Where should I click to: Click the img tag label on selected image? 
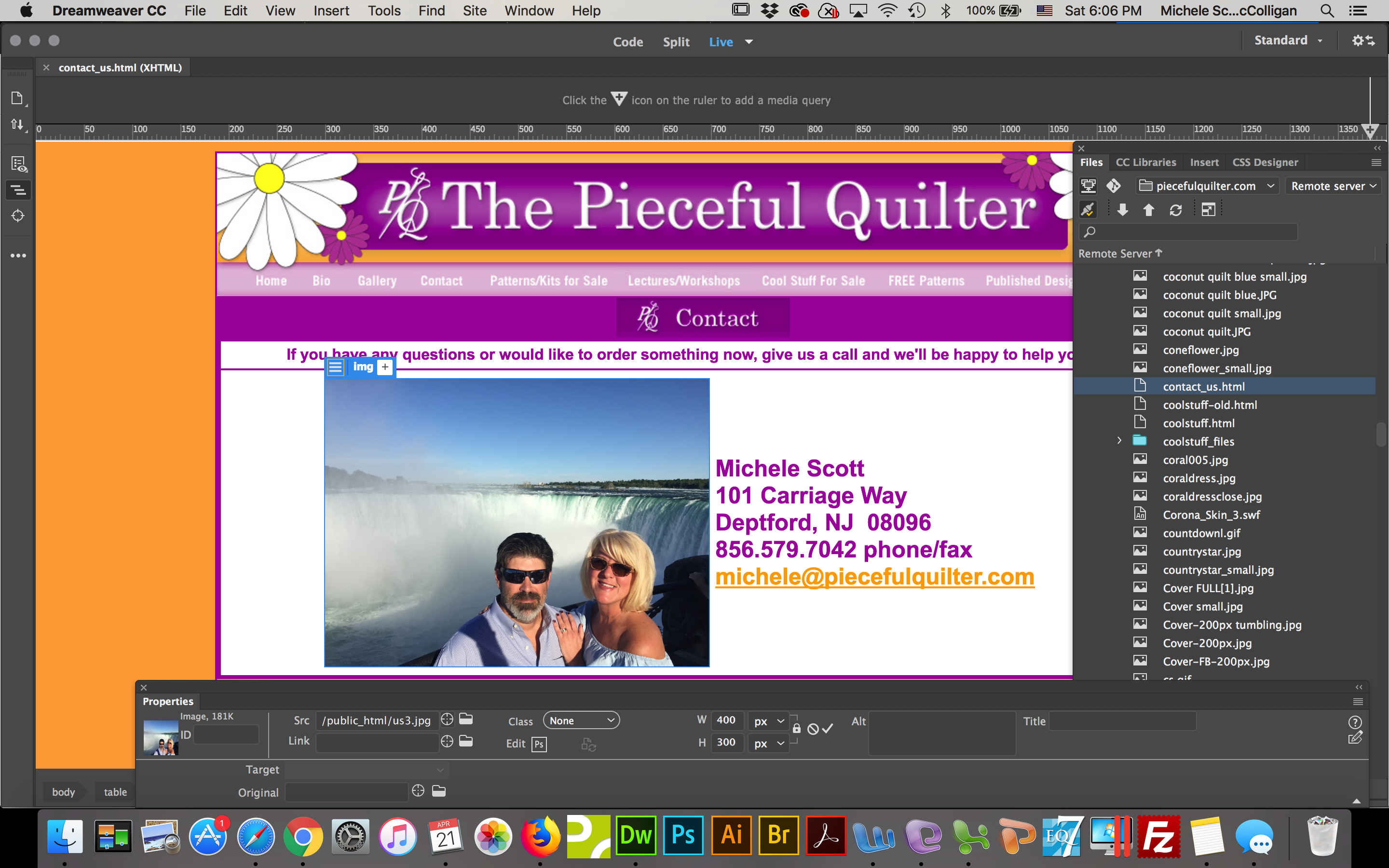point(363,367)
